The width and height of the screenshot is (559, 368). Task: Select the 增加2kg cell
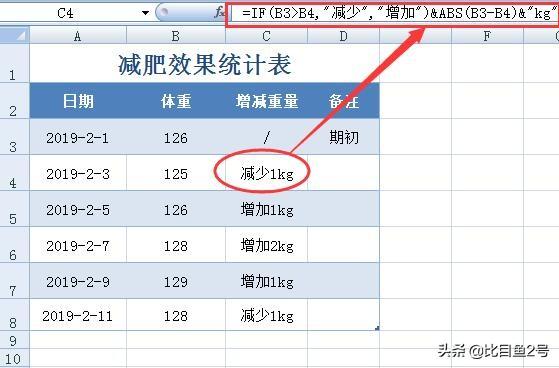[267, 245]
